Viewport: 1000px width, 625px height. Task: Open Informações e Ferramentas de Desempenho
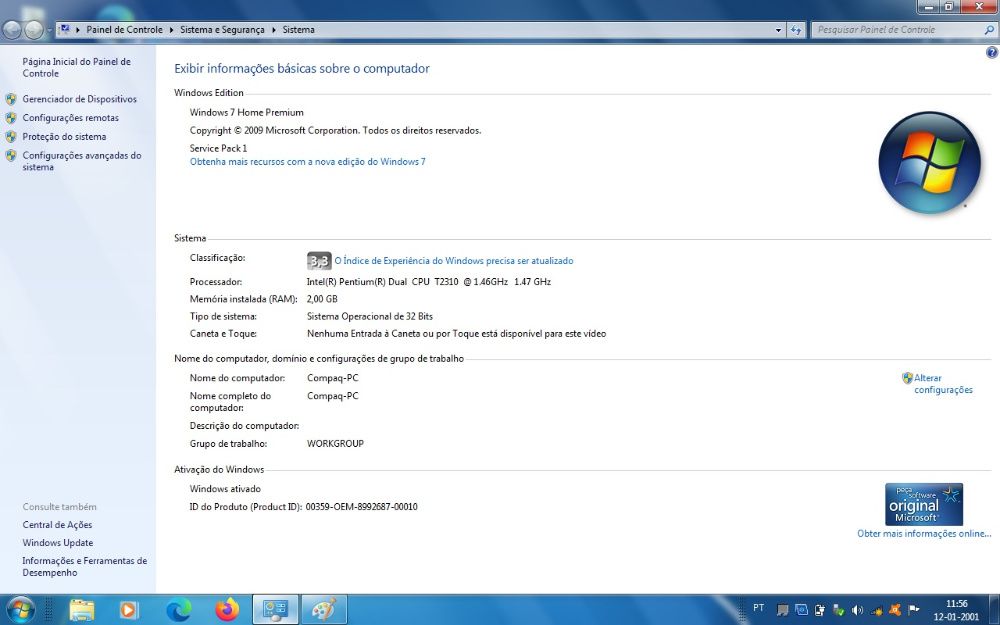(85, 566)
